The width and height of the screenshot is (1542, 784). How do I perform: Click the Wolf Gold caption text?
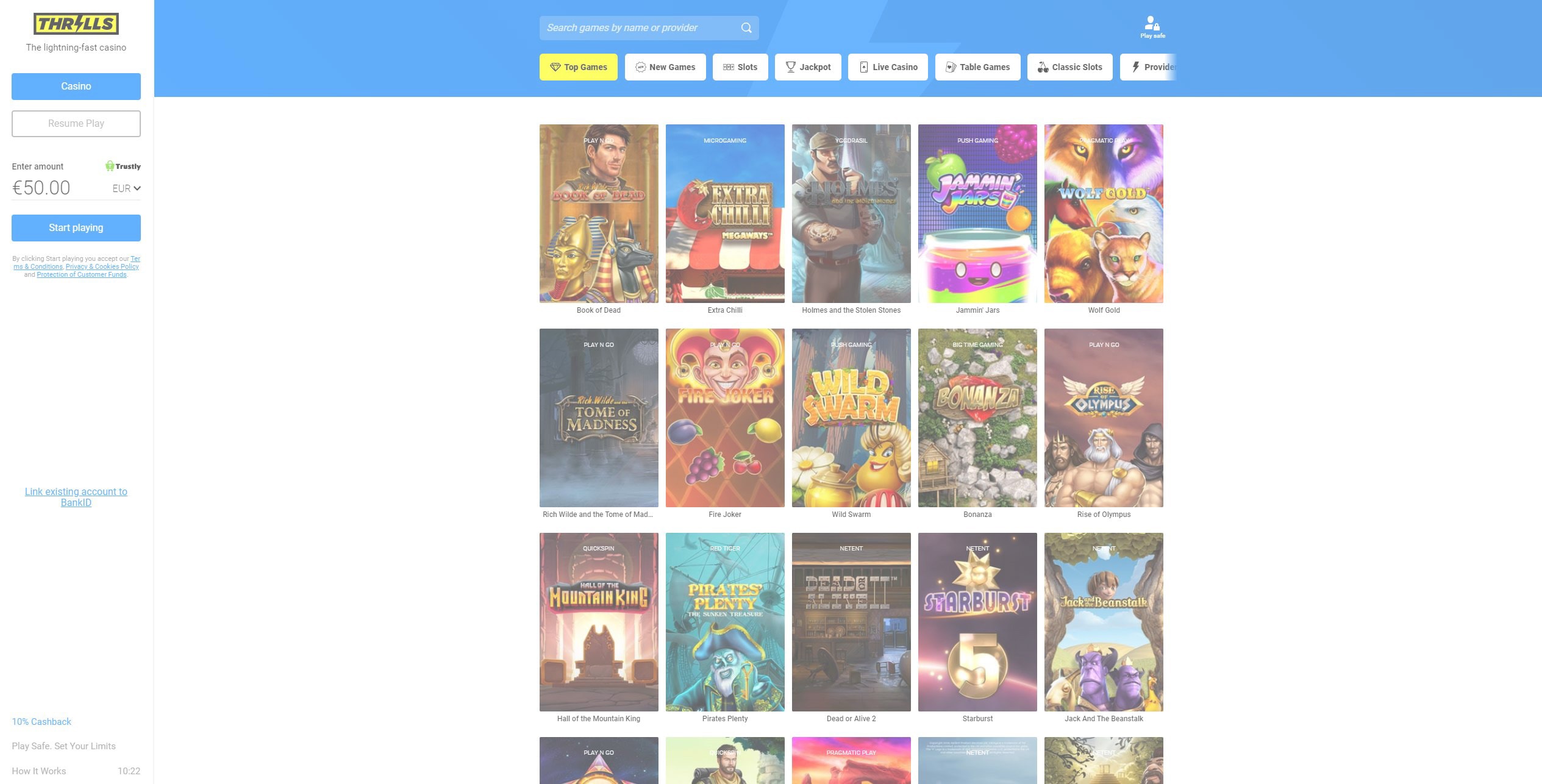pos(1104,310)
